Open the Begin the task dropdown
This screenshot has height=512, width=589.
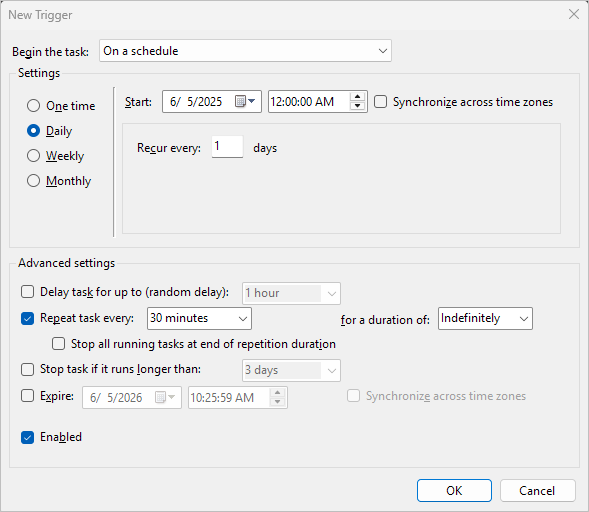pyautogui.click(x=245, y=51)
